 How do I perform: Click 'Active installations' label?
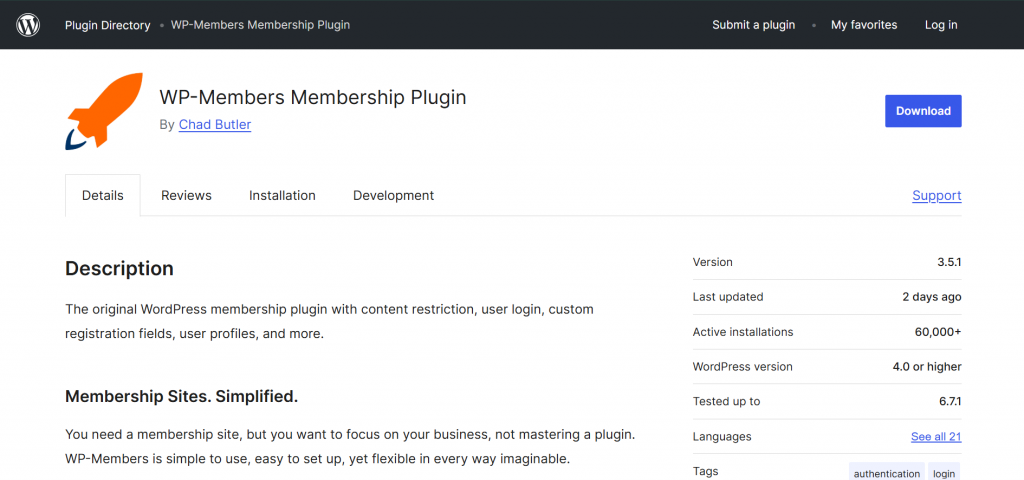743,332
